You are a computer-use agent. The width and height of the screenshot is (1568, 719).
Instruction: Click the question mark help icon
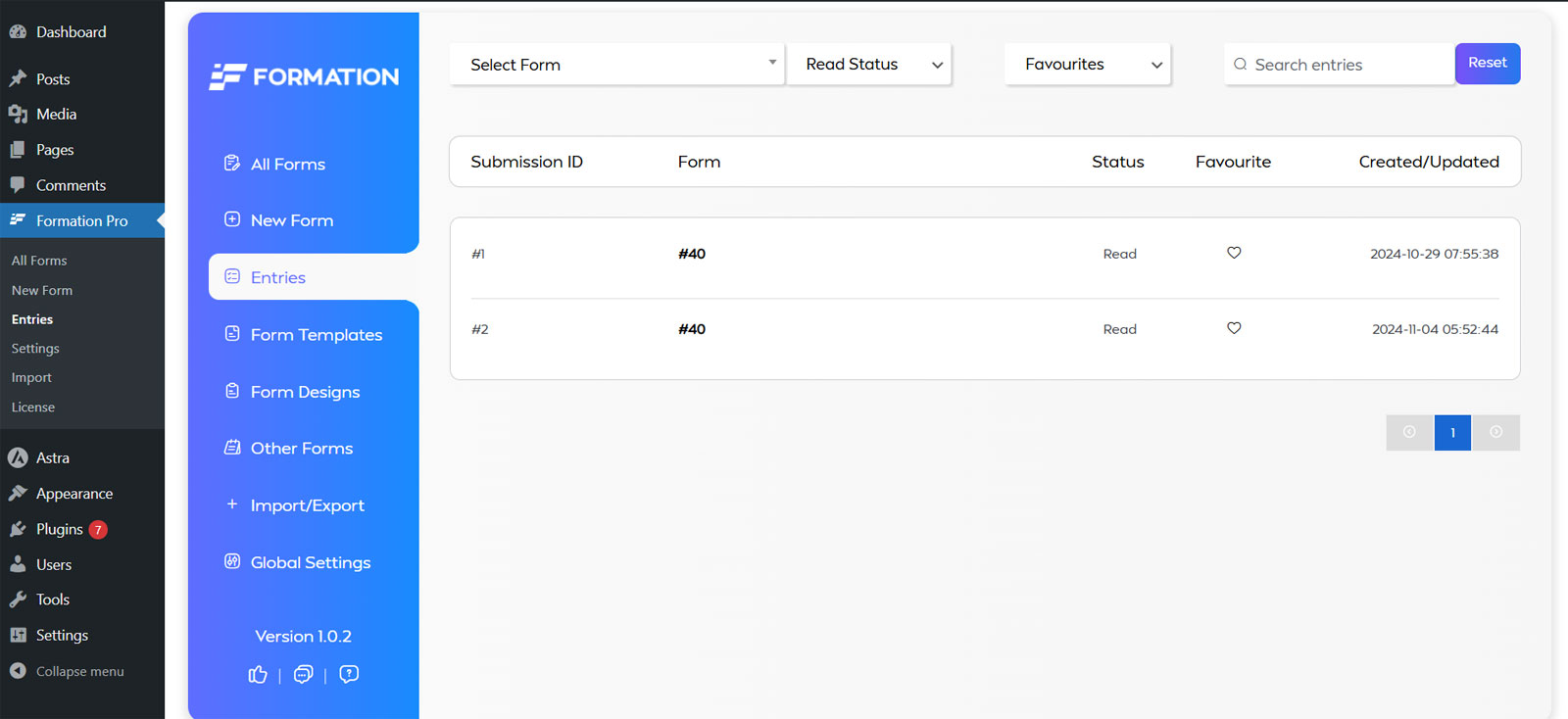(x=349, y=674)
